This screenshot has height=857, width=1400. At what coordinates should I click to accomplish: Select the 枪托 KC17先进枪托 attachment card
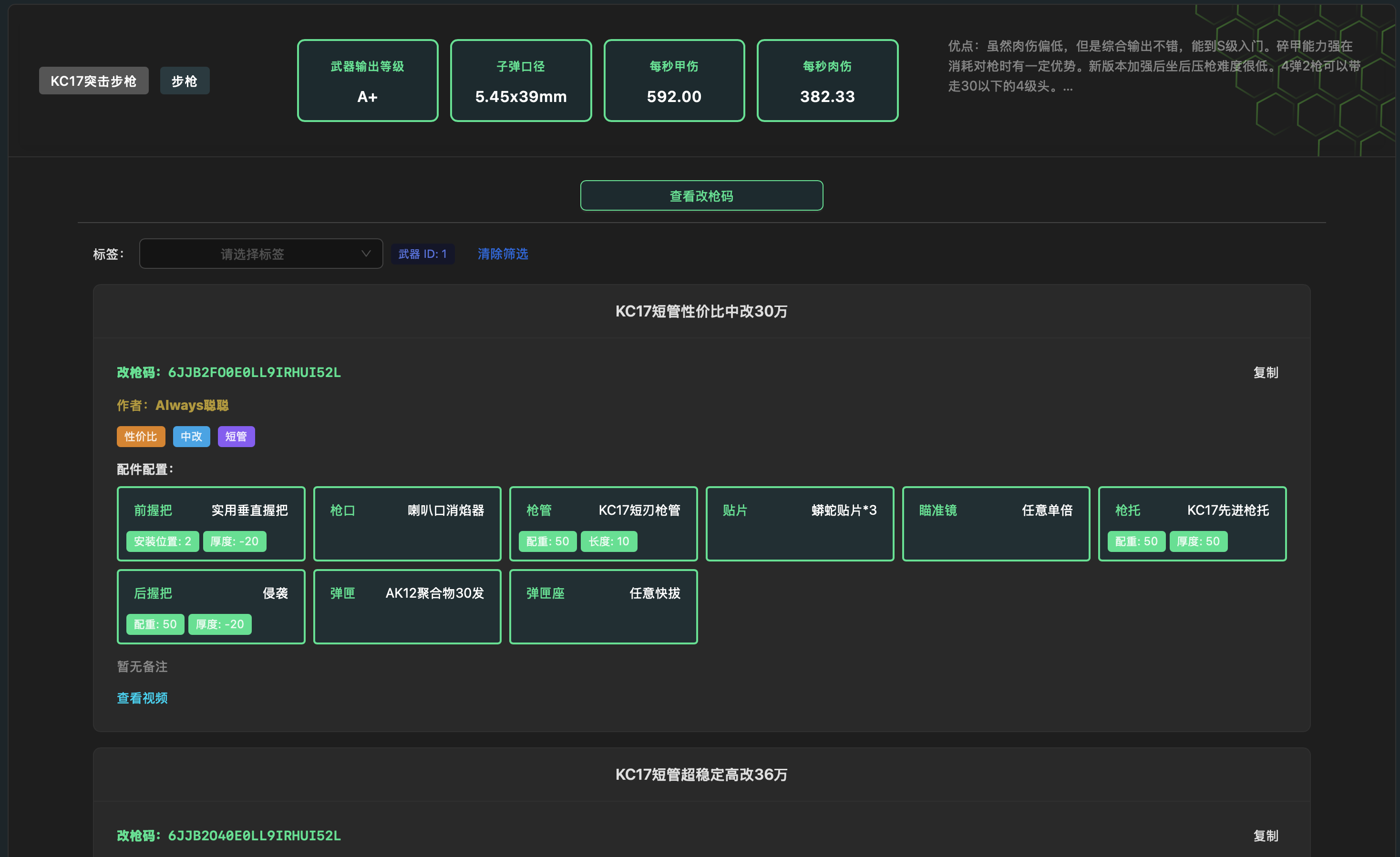click(1192, 524)
